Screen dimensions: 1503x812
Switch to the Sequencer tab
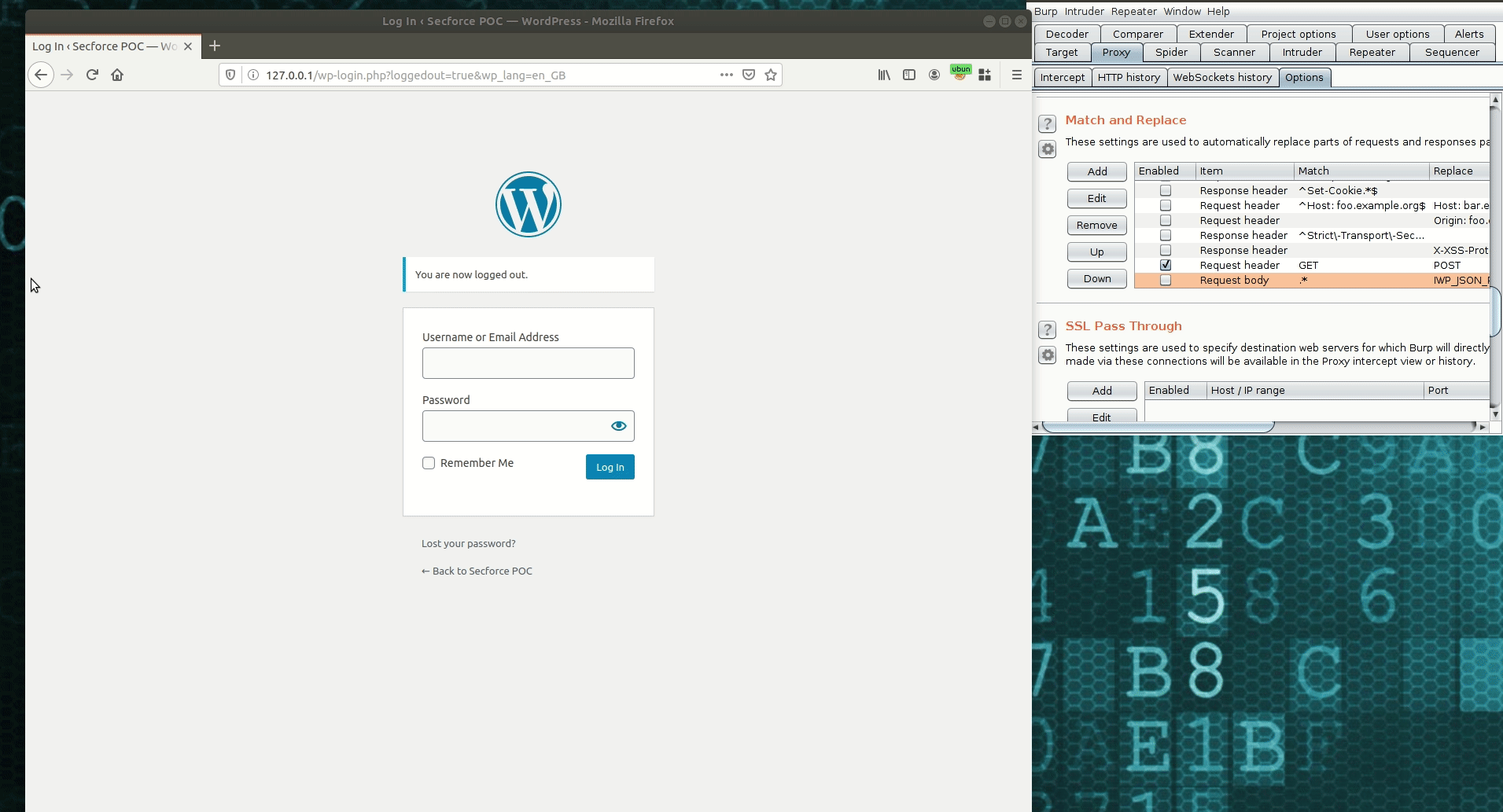click(1452, 52)
